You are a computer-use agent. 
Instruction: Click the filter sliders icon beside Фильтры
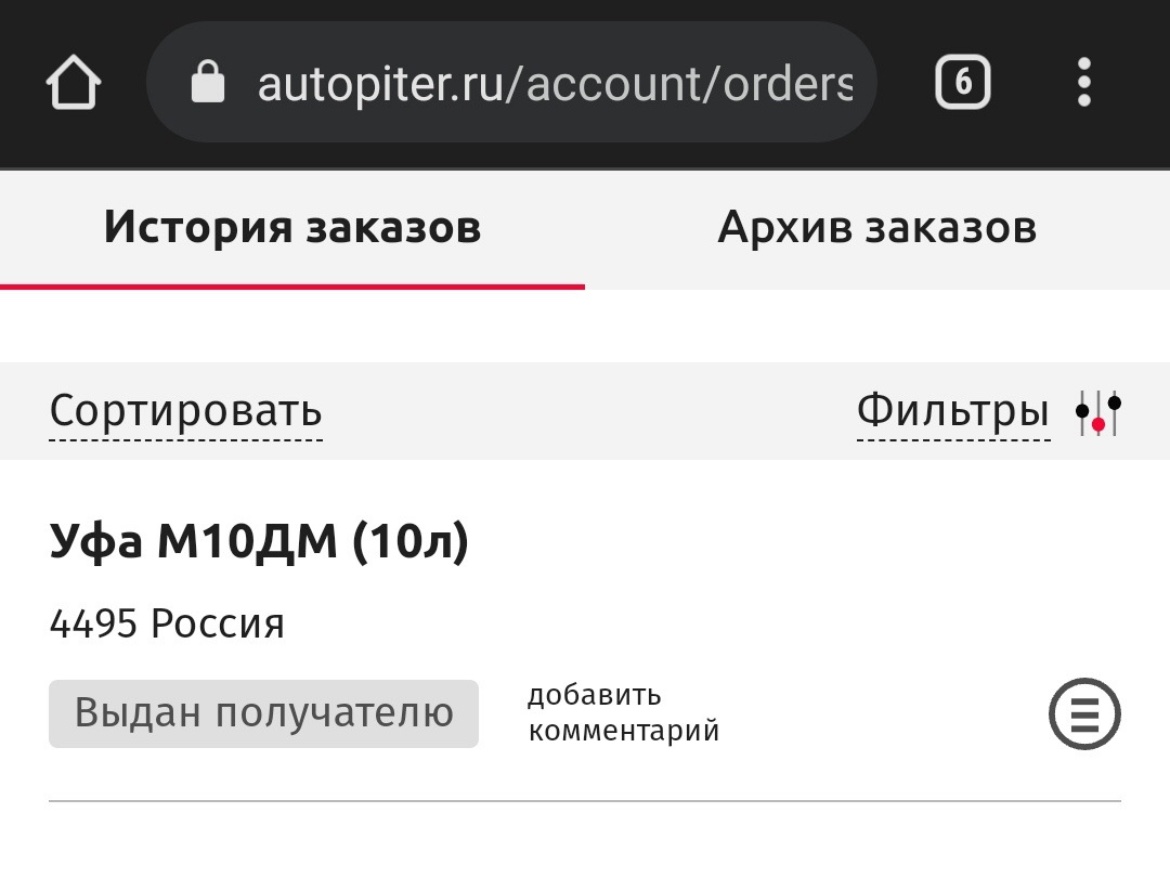(x=1098, y=413)
